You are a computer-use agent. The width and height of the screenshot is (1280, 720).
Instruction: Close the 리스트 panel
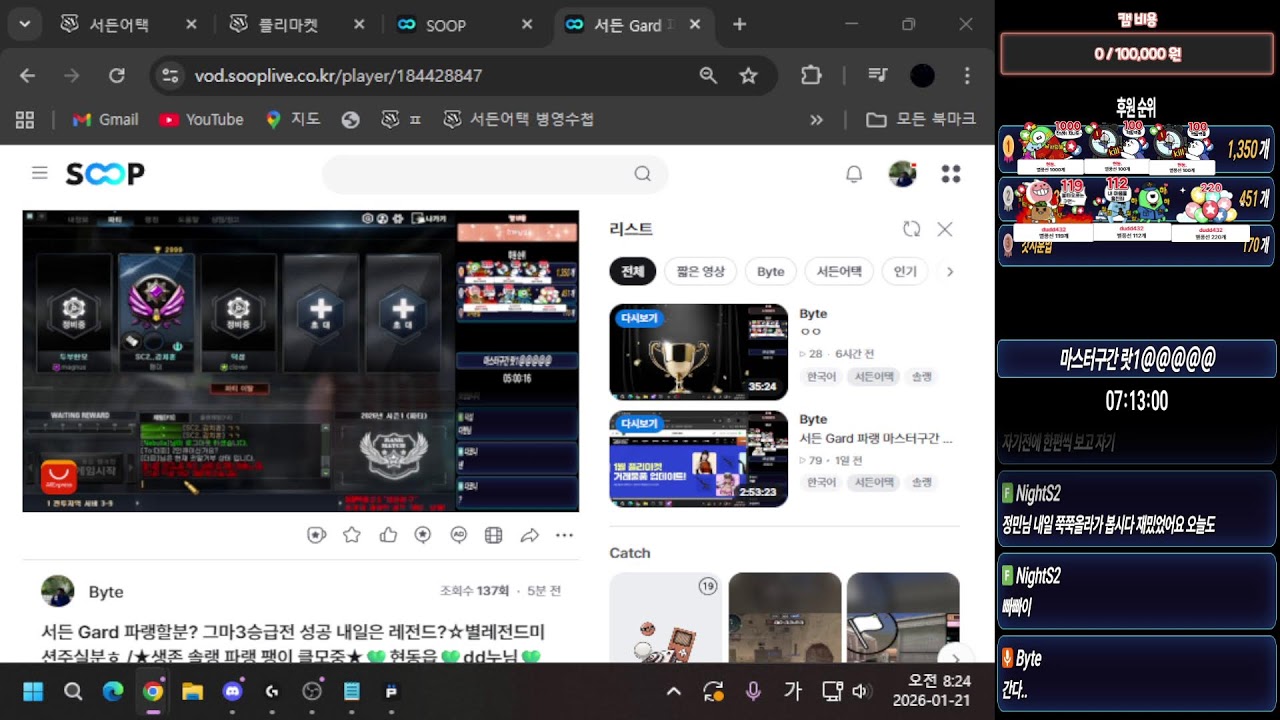tap(944, 229)
